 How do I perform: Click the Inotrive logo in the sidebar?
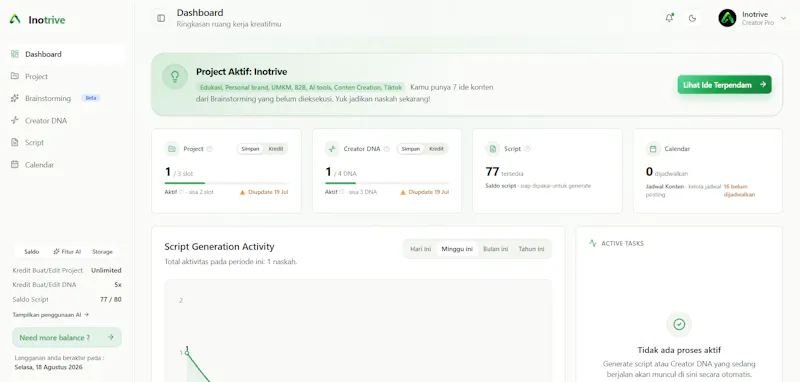click(37, 20)
